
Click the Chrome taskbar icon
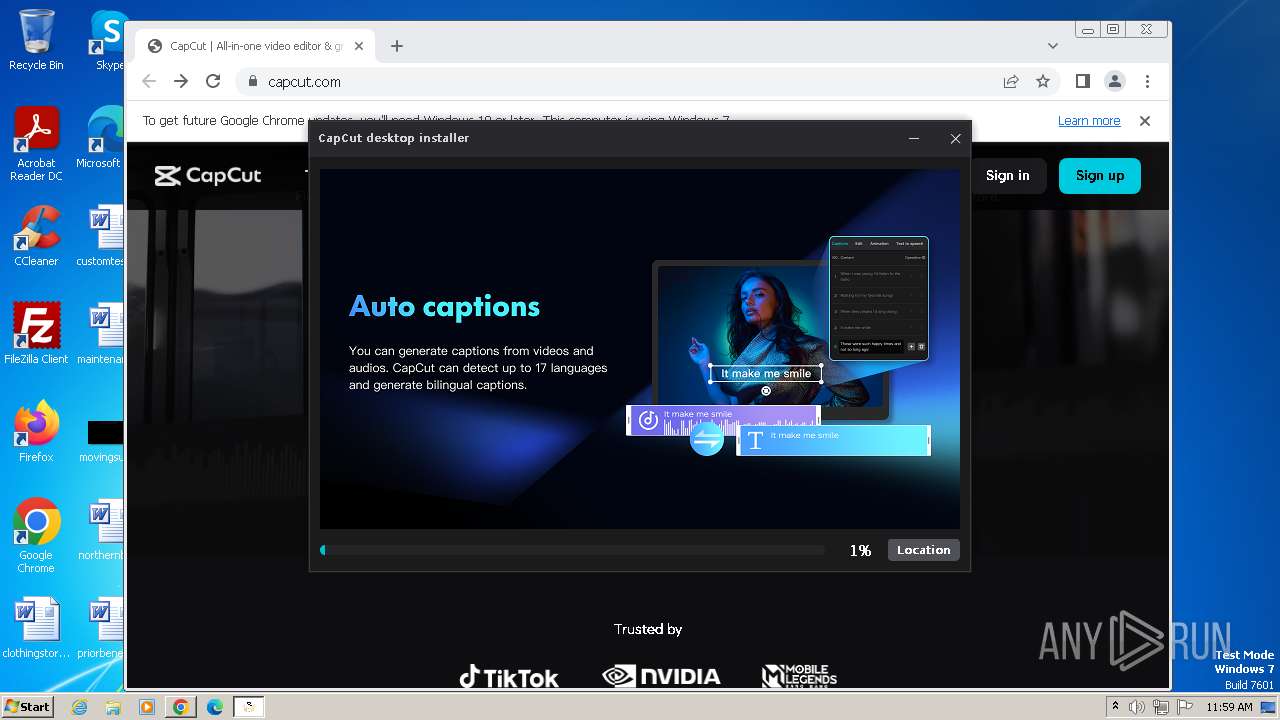(x=181, y=707)
